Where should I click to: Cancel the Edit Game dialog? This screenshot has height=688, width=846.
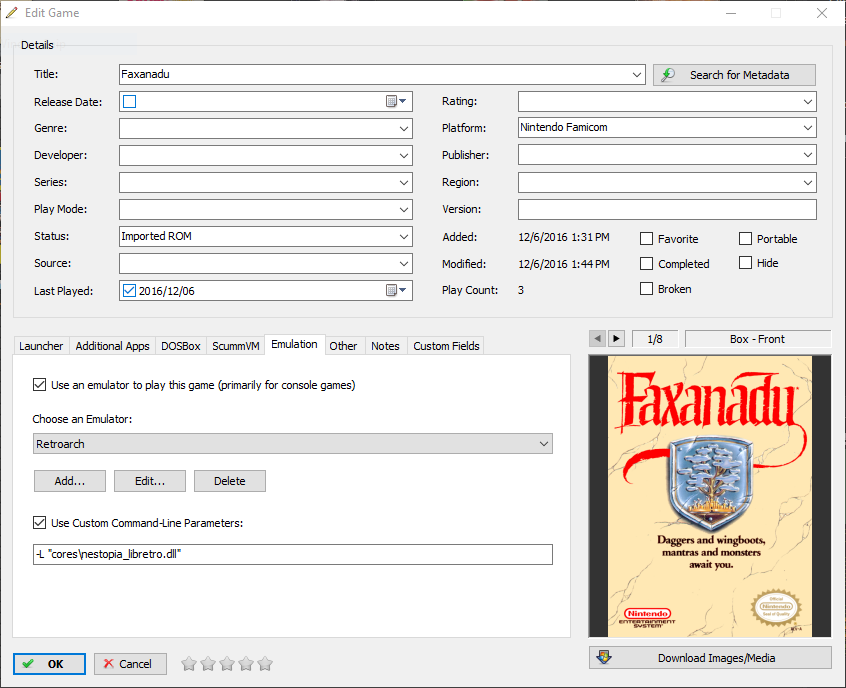(x=130, y=664)
